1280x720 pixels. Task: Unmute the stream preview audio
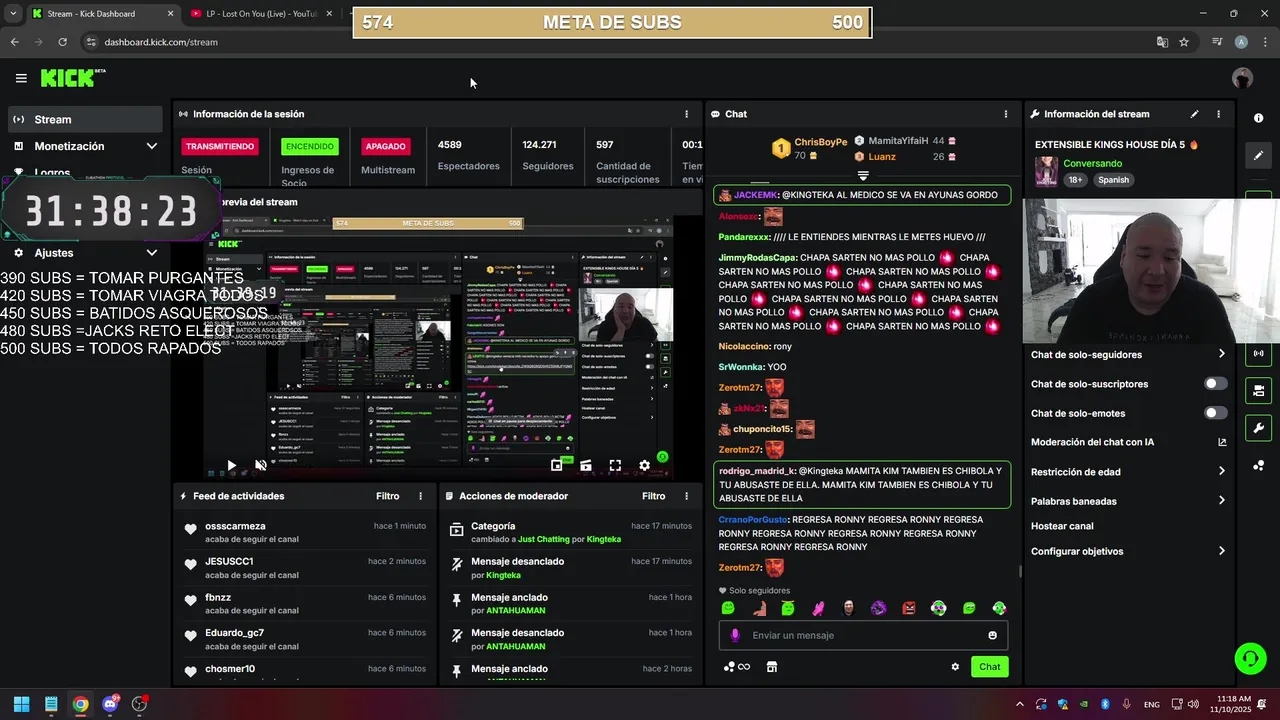point(261,465)
